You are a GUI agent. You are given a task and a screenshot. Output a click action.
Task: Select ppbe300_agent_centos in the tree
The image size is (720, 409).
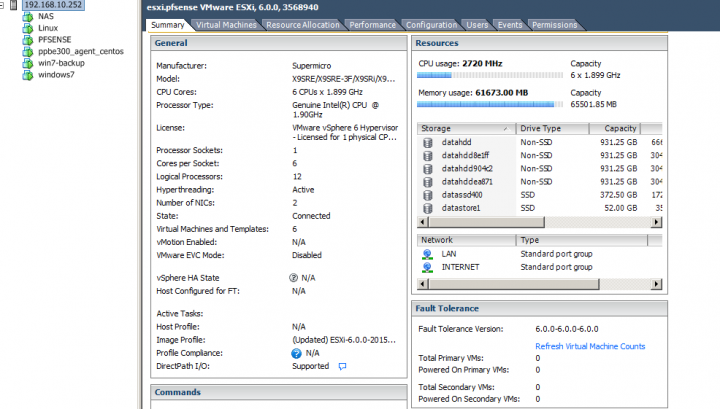click(x=81, y=51)
